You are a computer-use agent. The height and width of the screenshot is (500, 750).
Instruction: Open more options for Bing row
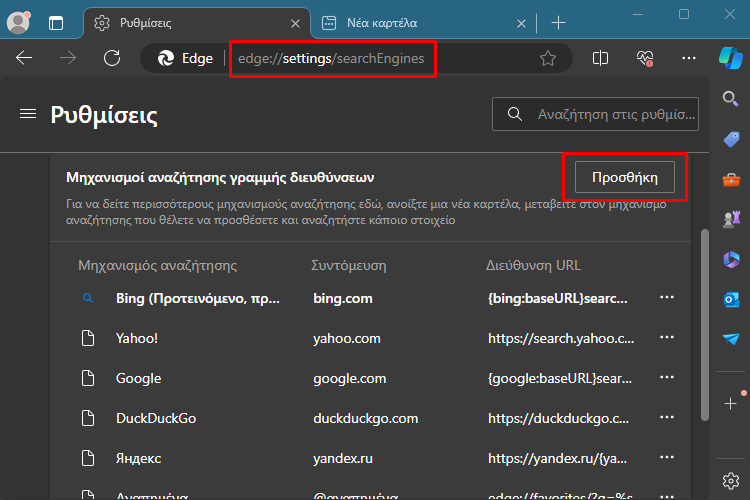pyautogui.click(x=667, y=298)
